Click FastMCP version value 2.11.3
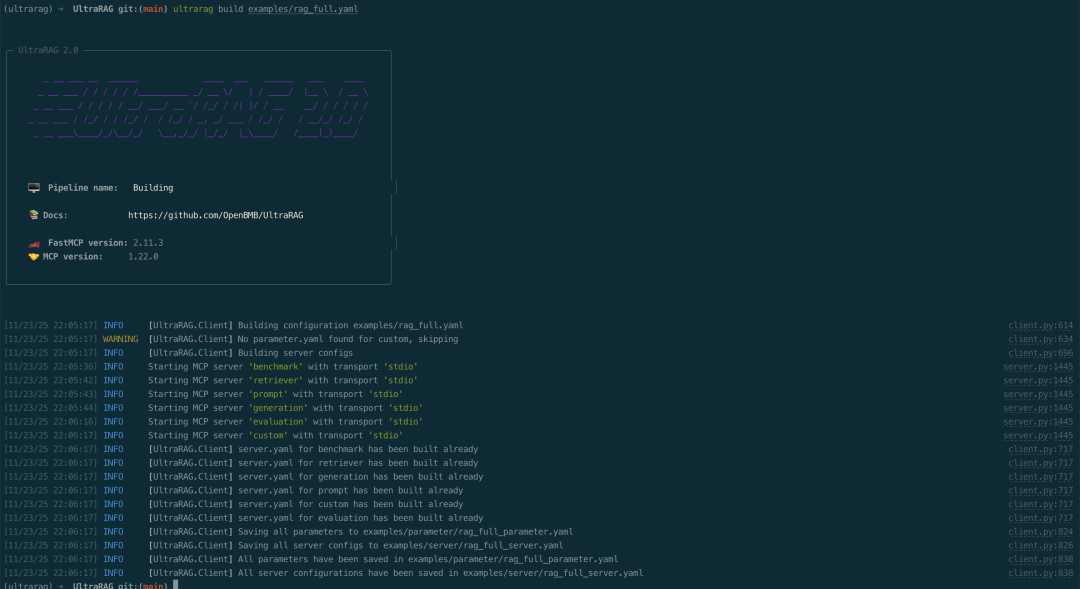Image resolution: width=1080 pixels, height=589 pixels. [148, 242]
